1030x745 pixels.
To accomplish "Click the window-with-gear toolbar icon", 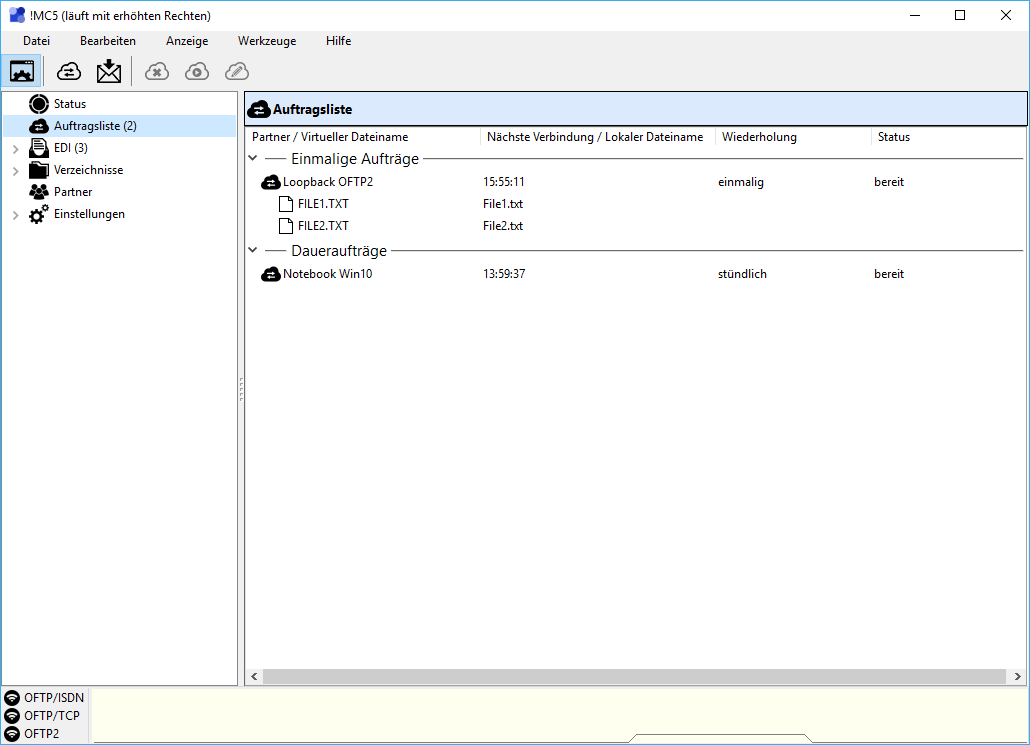I will pyautogui.click(x=22, y=71).
